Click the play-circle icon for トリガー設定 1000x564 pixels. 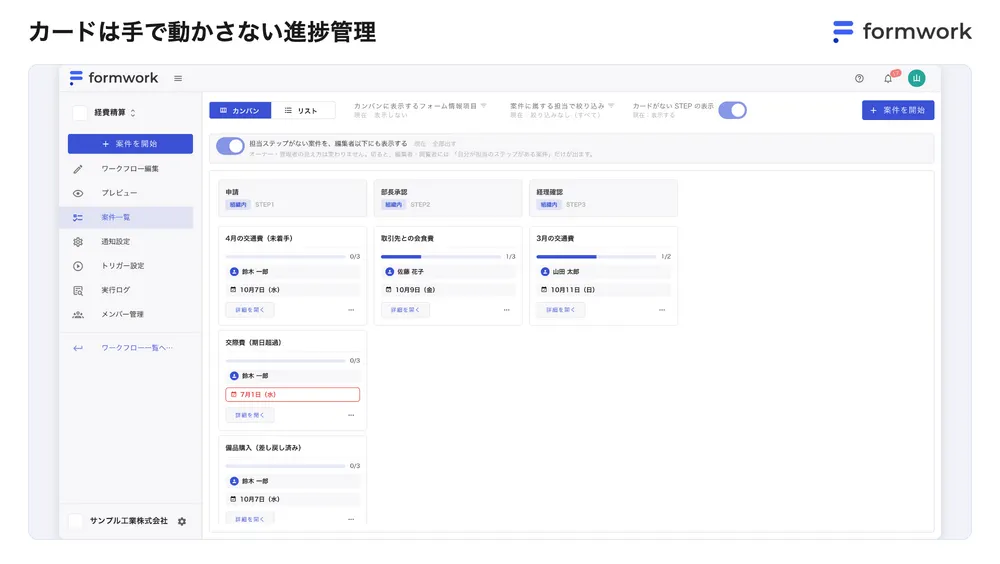[x=78, y=266]
